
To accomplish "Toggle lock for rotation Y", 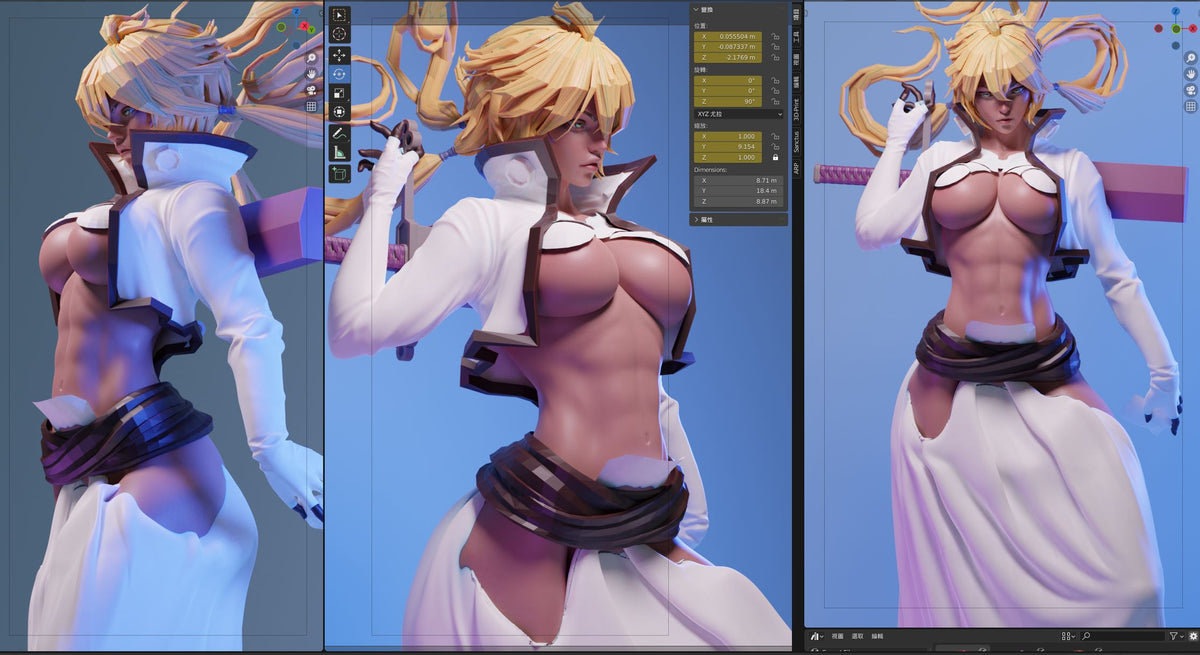I will click(774, 91).
